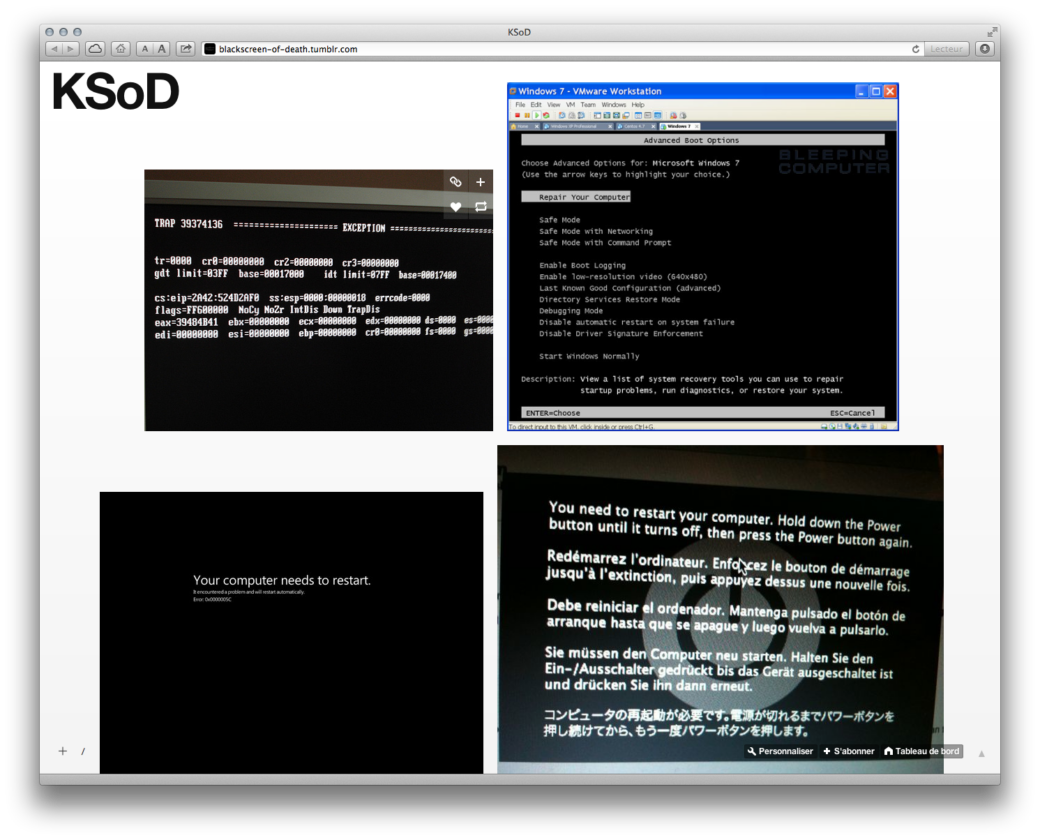Open Tableau de bord dashboard
Viewport: 1040px width, 840px height.
point(922,751)
